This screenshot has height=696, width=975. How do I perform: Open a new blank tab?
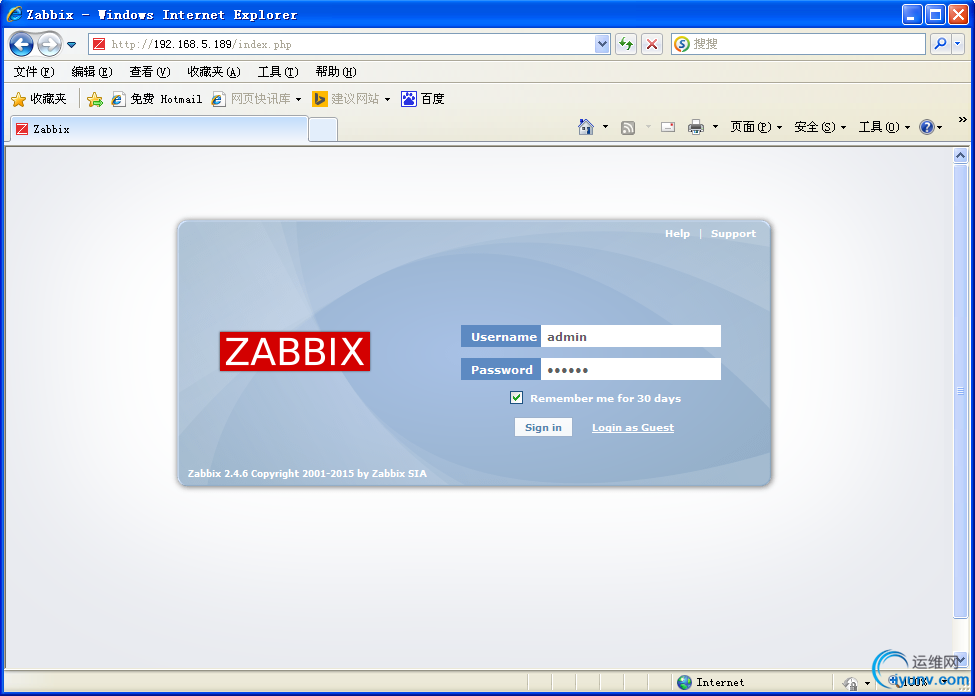[x=323, y=129]
